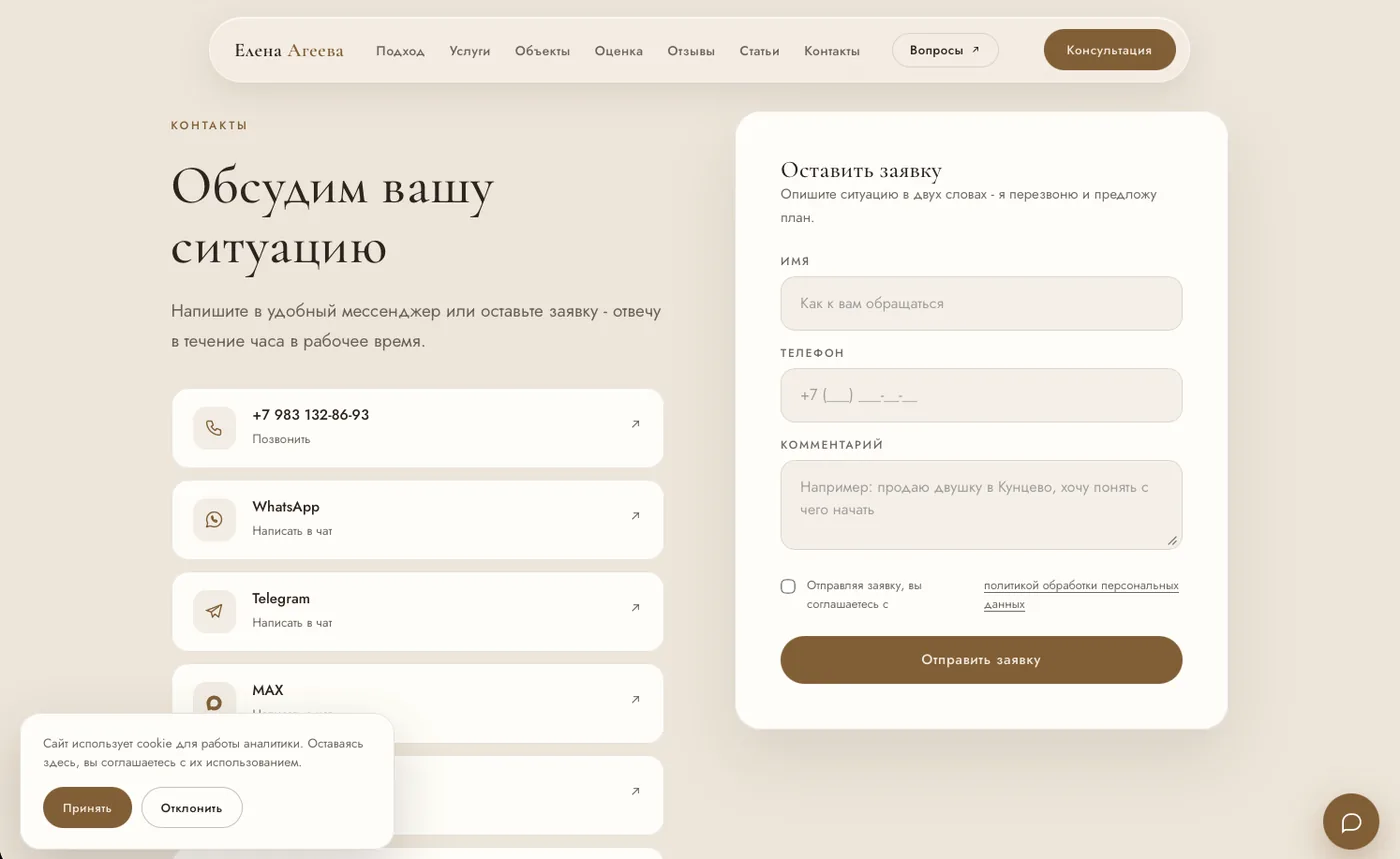
Task: Select Оценка in the navigation bar
Action: click(x=619, y=51)
